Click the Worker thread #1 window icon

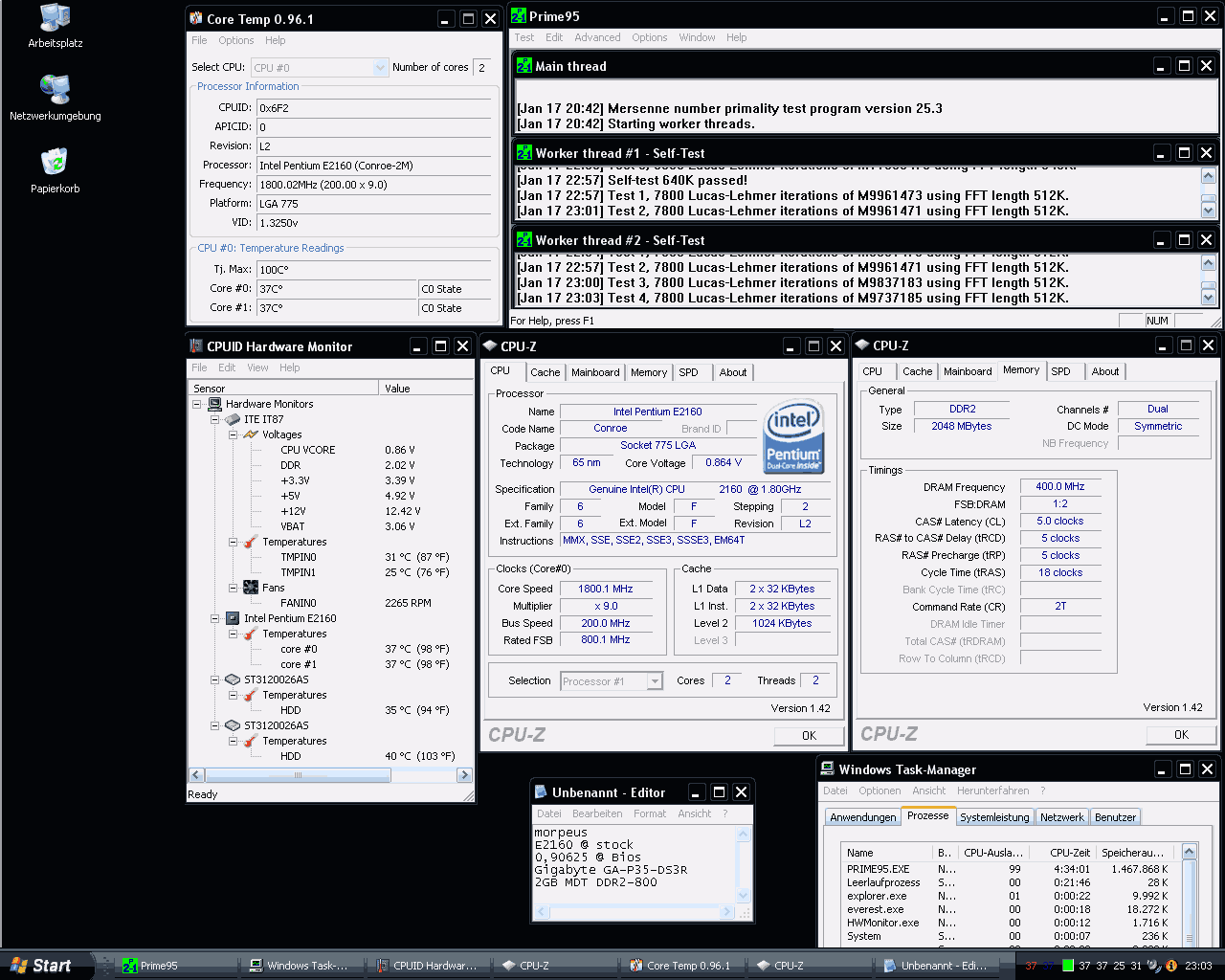click(x=524, y=152)
